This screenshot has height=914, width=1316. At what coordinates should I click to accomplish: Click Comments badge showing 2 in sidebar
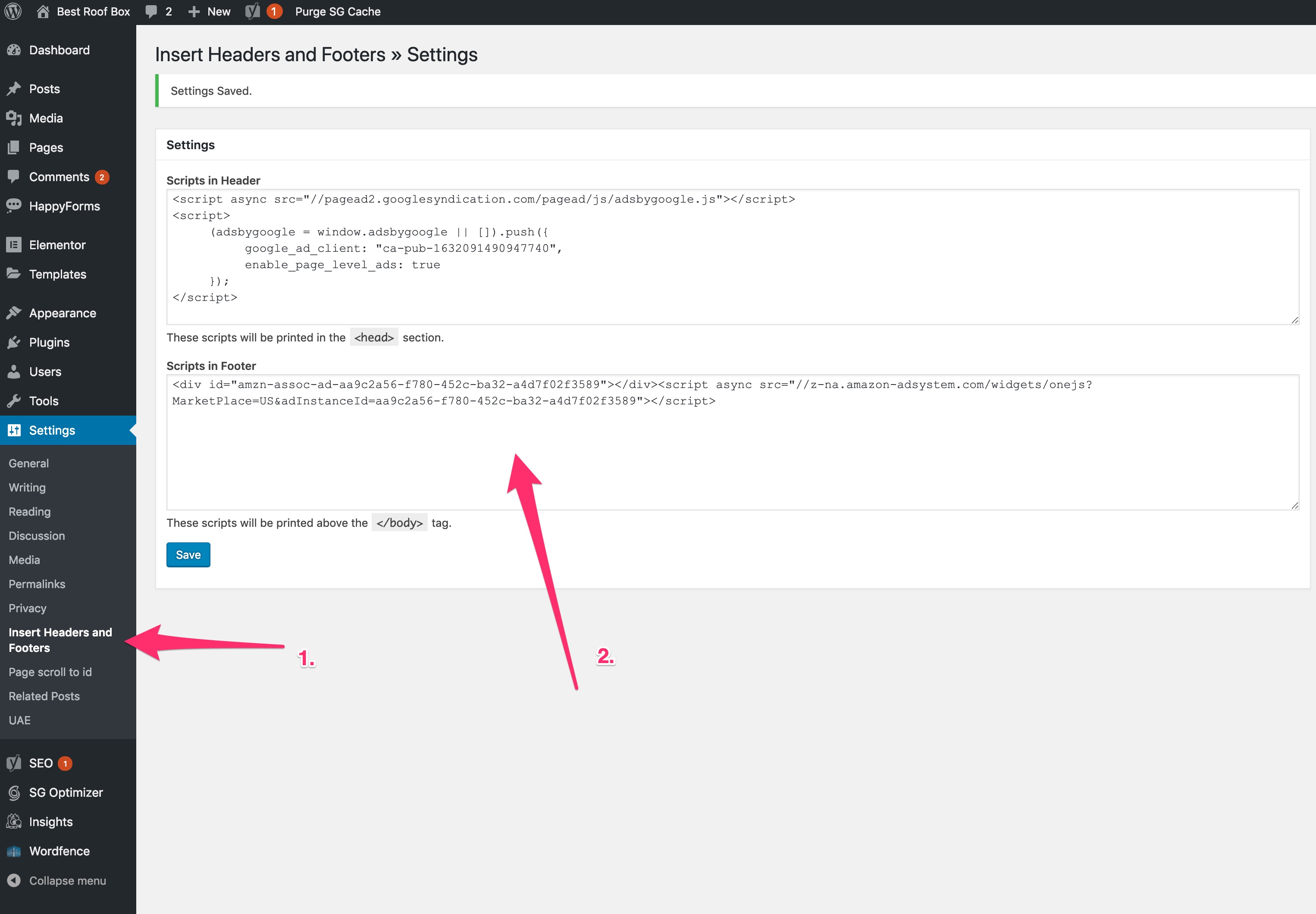click(x=102, y=177)
